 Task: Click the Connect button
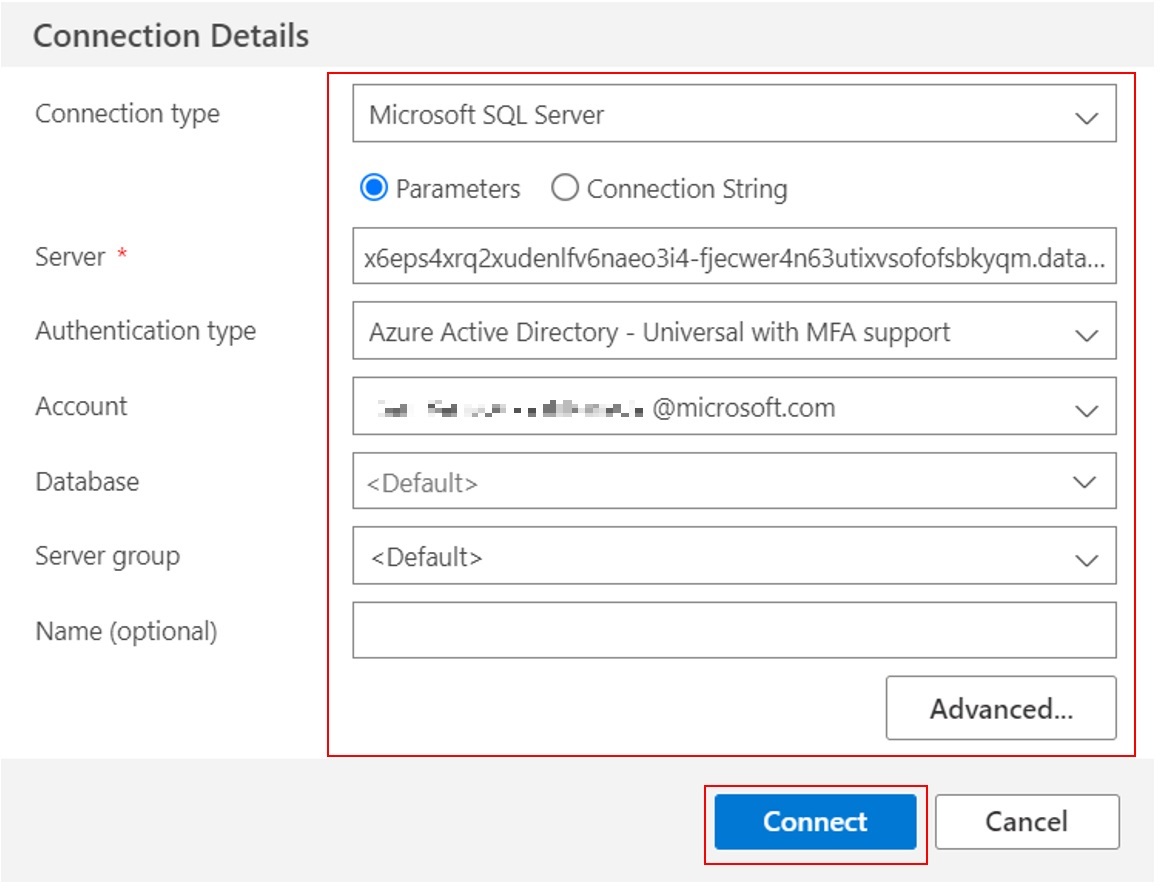click(x=816, y=821)
